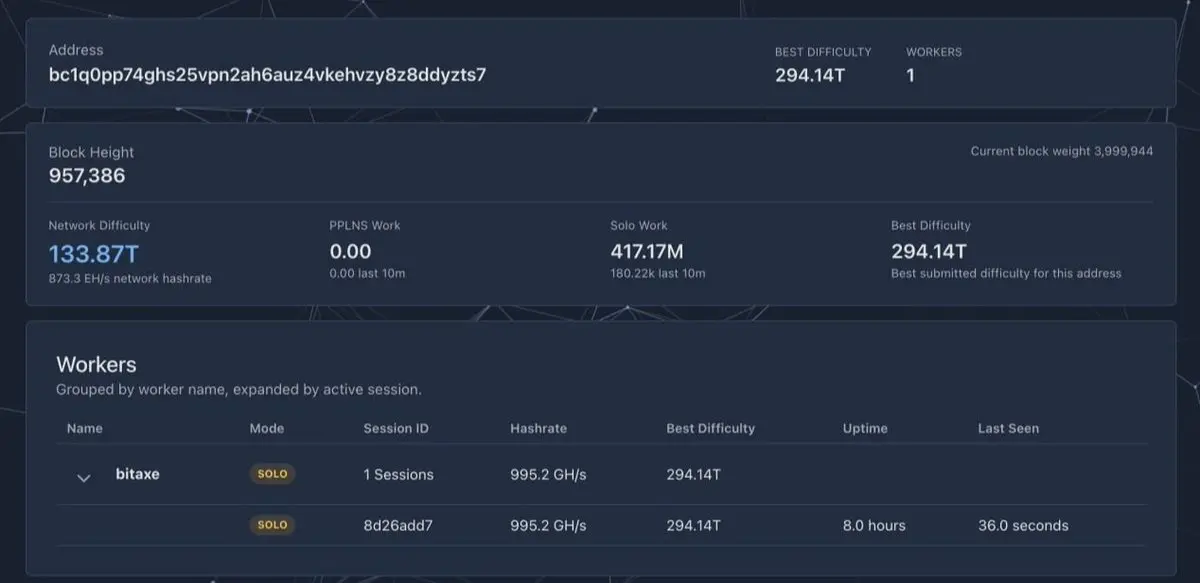The height and width of the screenshot is (583, 1200).
Task: Click the Block Height label
Action: pyautogui.click(x=91, y=152)
